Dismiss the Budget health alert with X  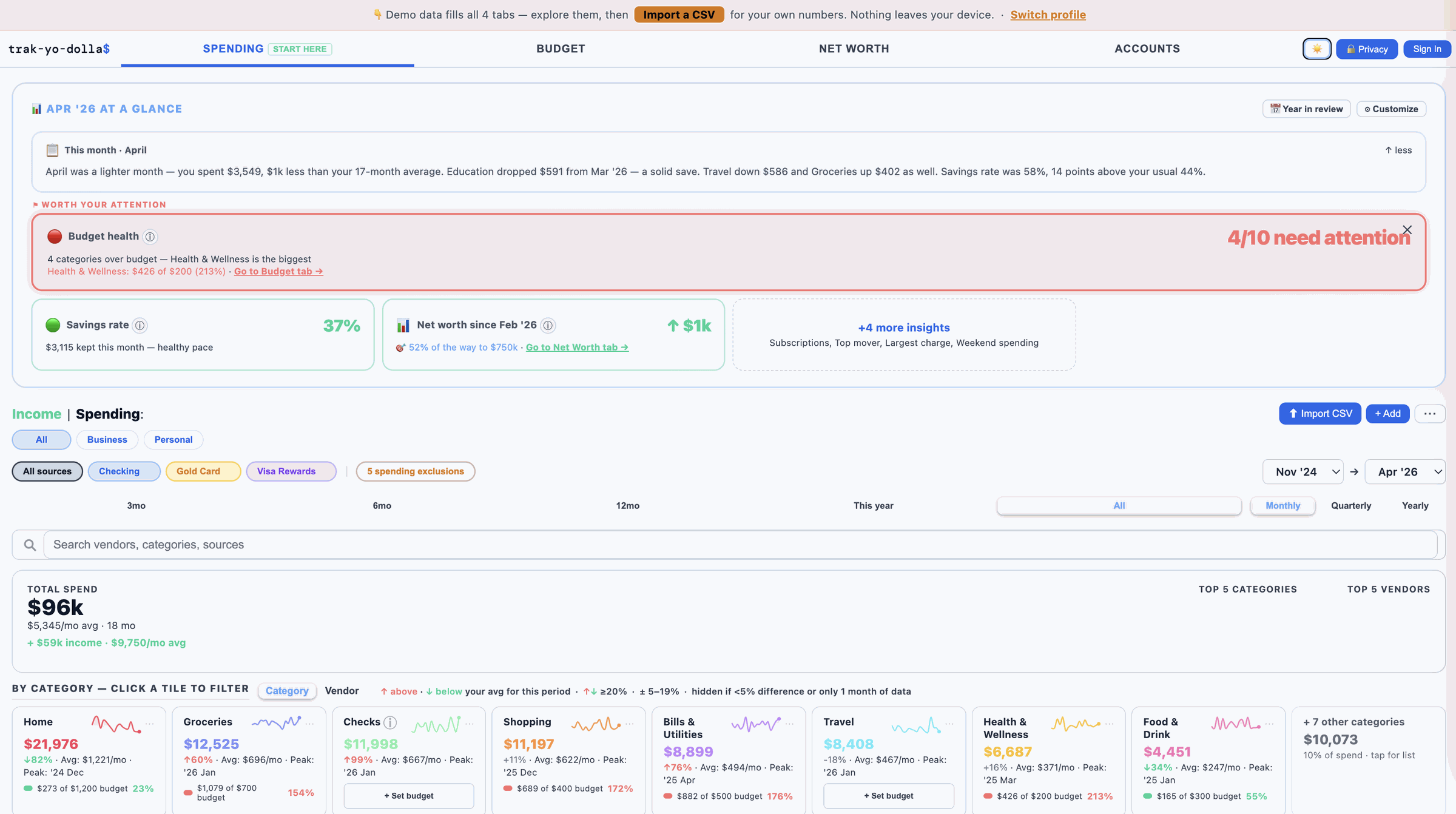[1407, 230]
